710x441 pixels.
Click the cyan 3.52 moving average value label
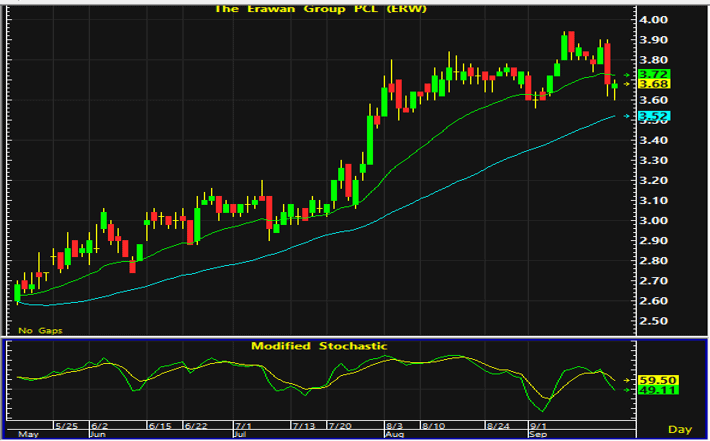point(653,116)
